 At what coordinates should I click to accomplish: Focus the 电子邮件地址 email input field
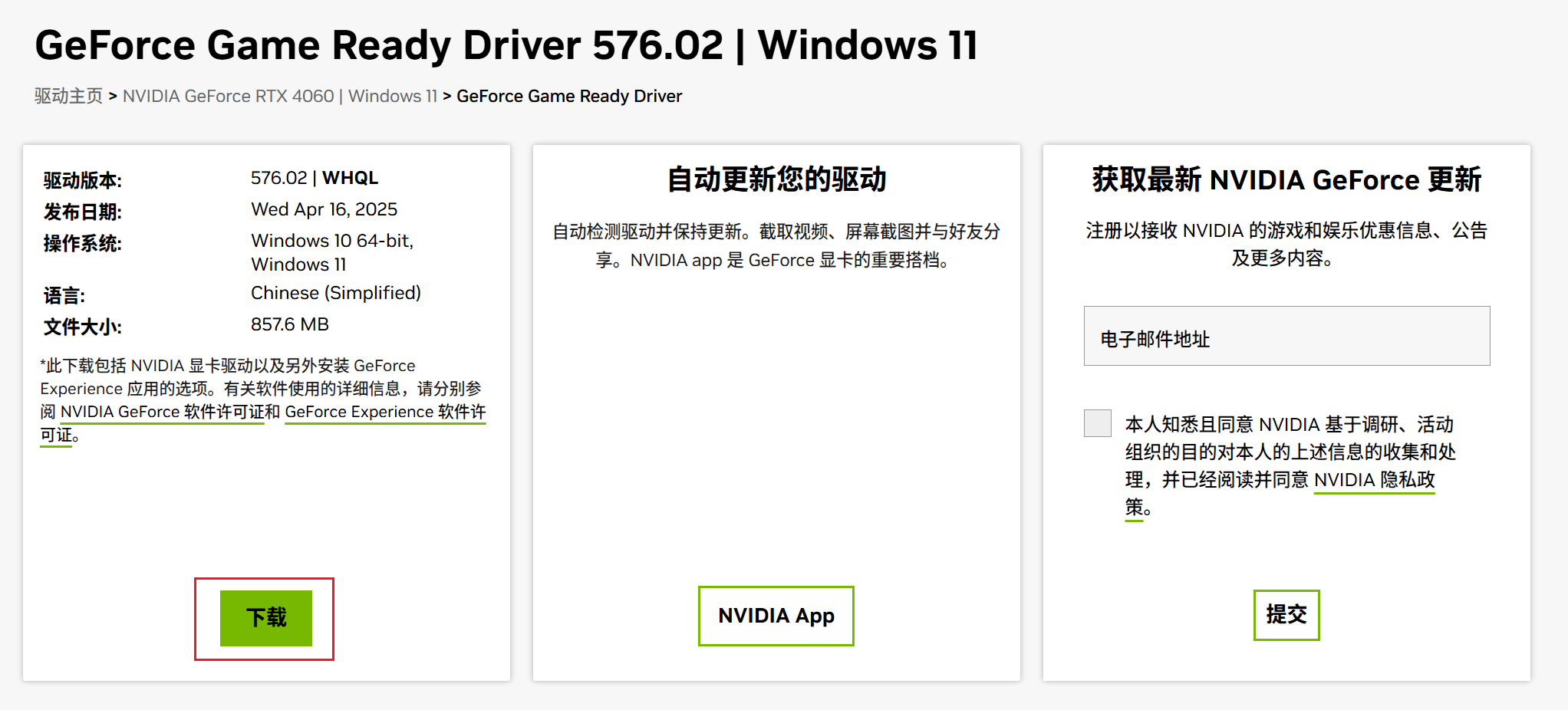(x=1286, y=336)
